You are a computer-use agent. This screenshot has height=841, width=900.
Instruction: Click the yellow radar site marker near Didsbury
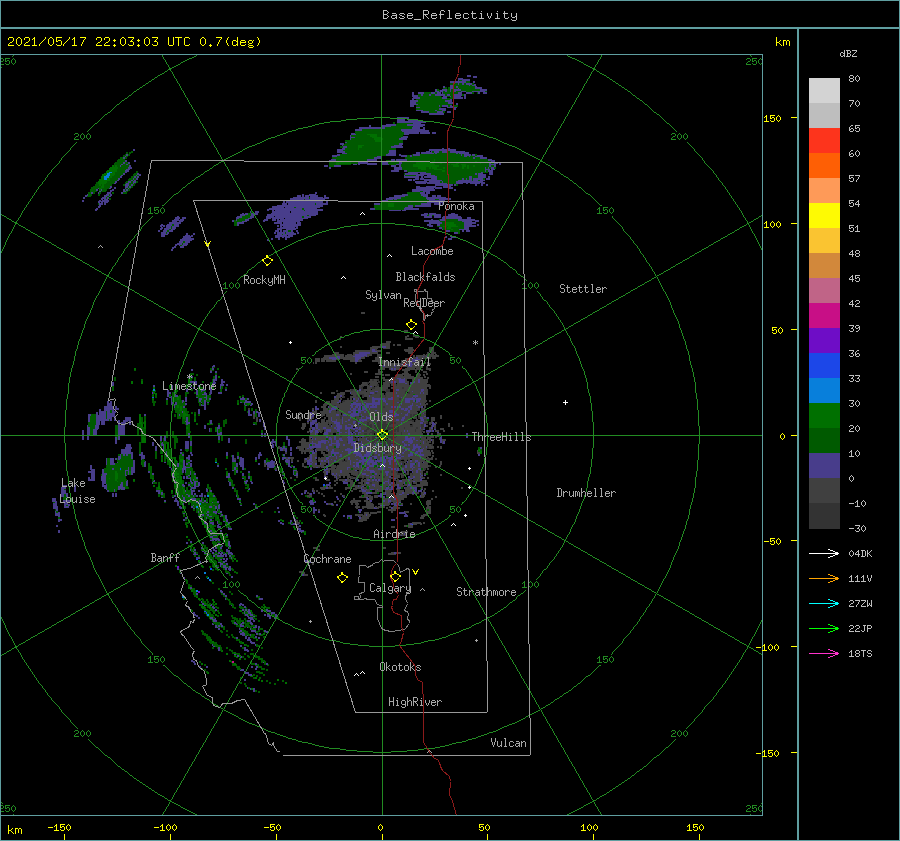point(382,435)
